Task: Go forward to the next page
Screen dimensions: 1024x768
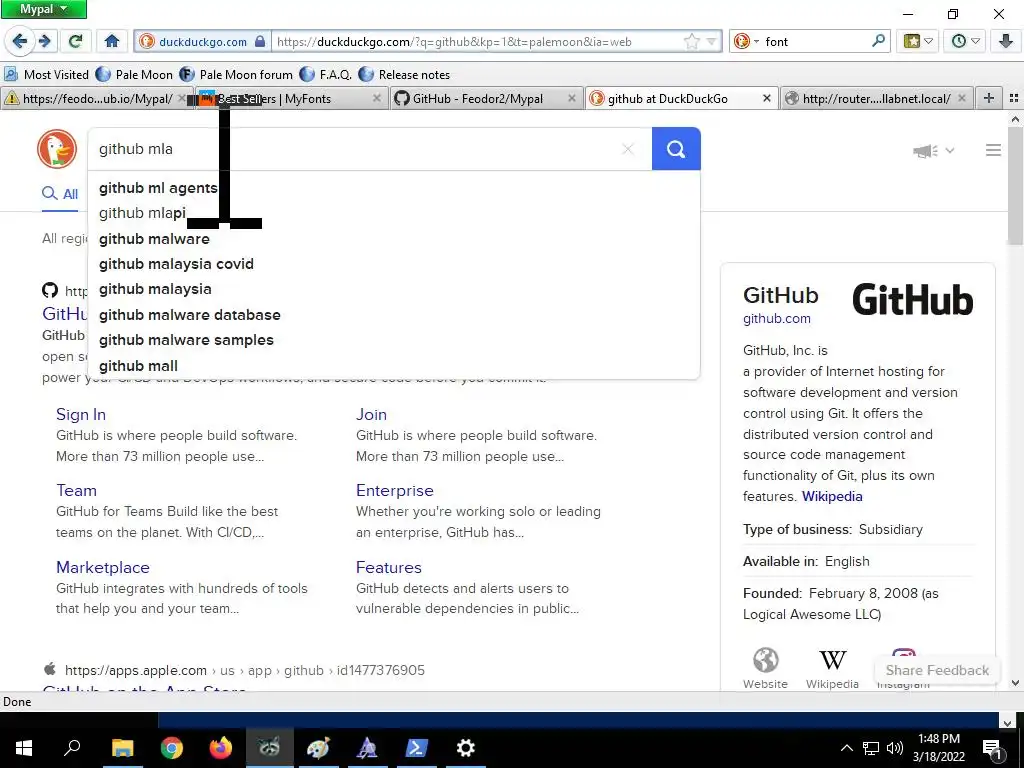Action: pos(44,41)
